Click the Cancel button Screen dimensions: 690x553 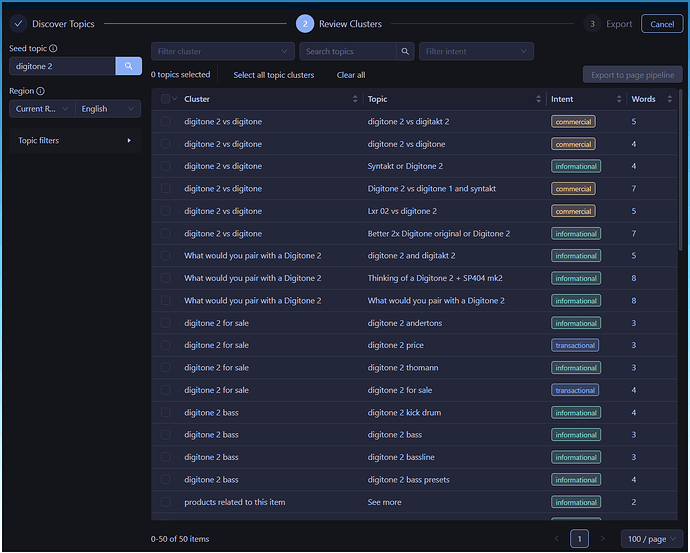662,24
